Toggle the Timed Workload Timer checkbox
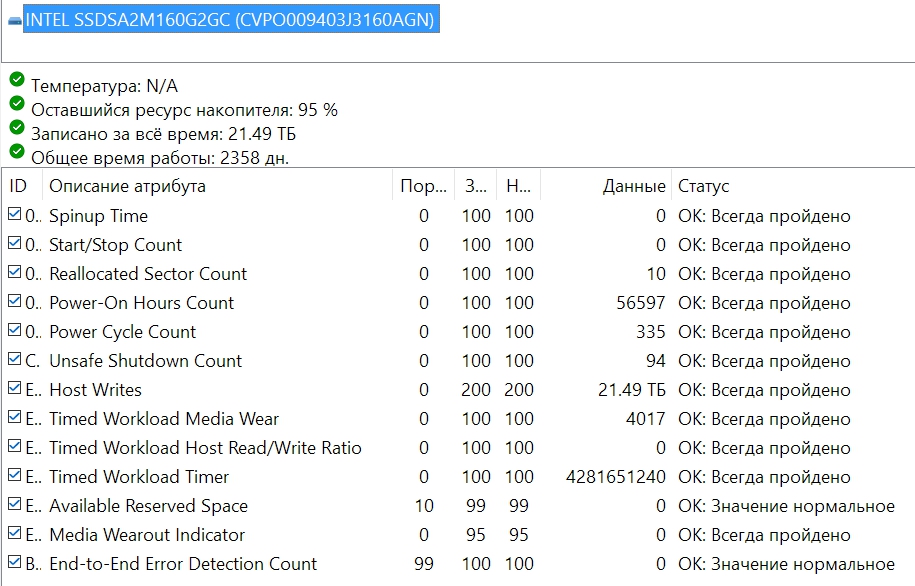The width and height of the screenshot is (915, 586). [x=15, y=475]
